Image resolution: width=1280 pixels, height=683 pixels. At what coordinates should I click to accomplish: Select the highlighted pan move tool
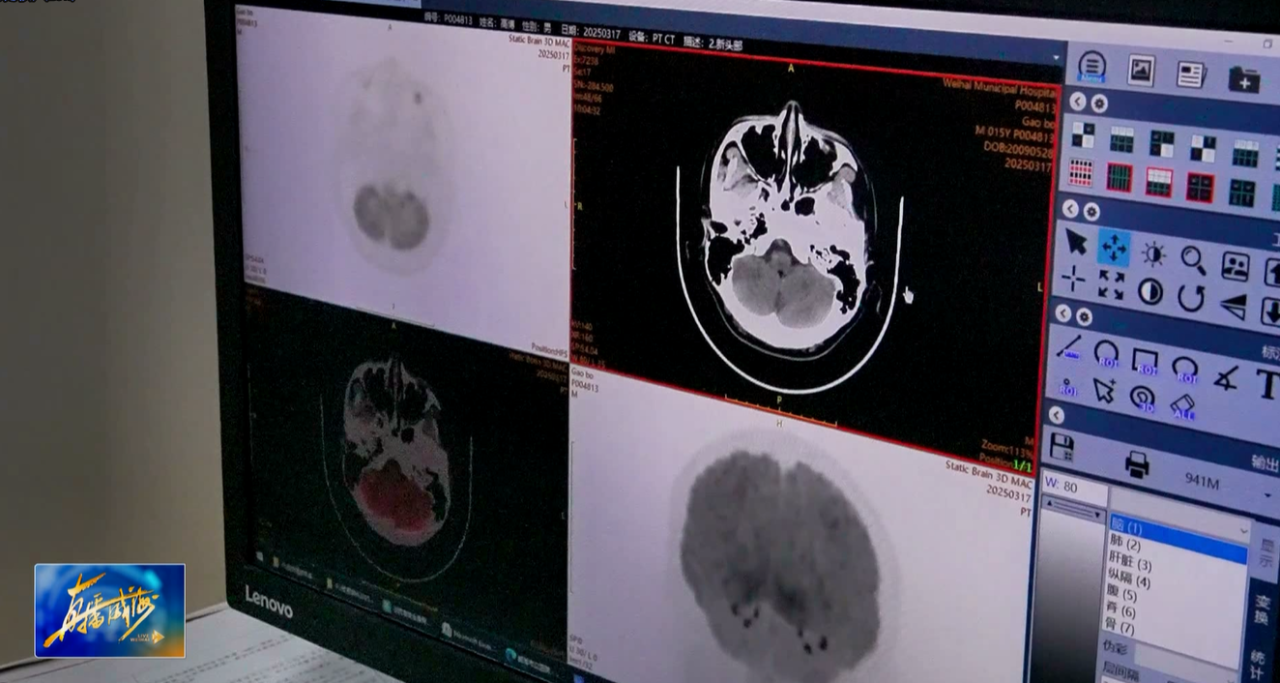point(1114,247)
